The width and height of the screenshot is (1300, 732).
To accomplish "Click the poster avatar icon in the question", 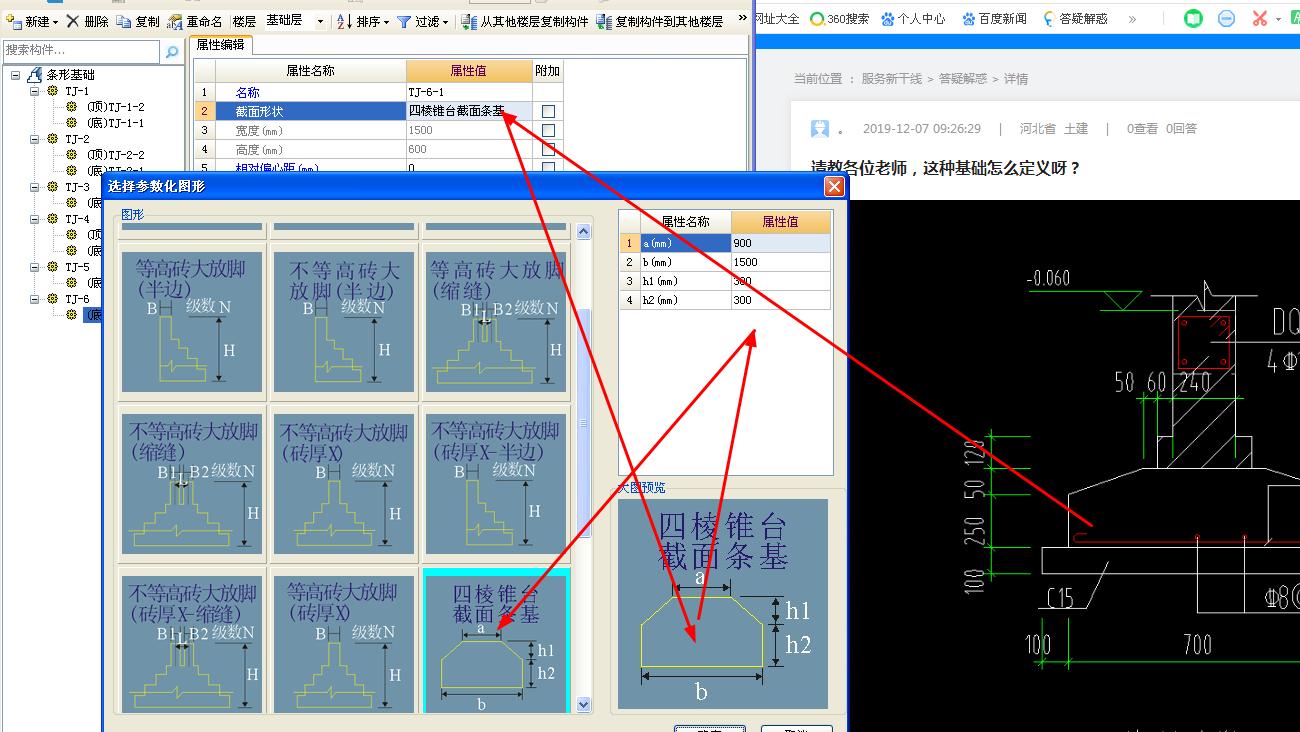I will (x=820, y=129).
